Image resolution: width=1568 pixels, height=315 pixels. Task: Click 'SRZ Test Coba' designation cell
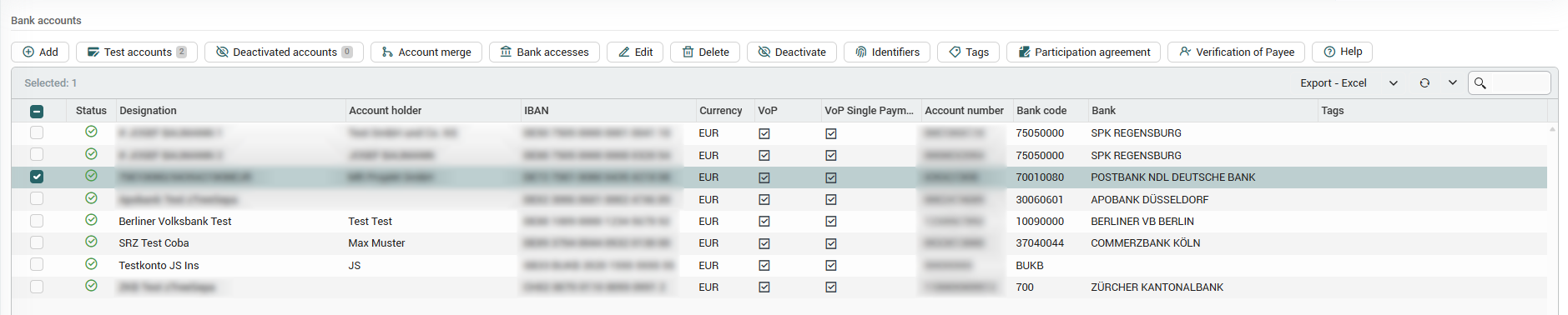(154, 242)
